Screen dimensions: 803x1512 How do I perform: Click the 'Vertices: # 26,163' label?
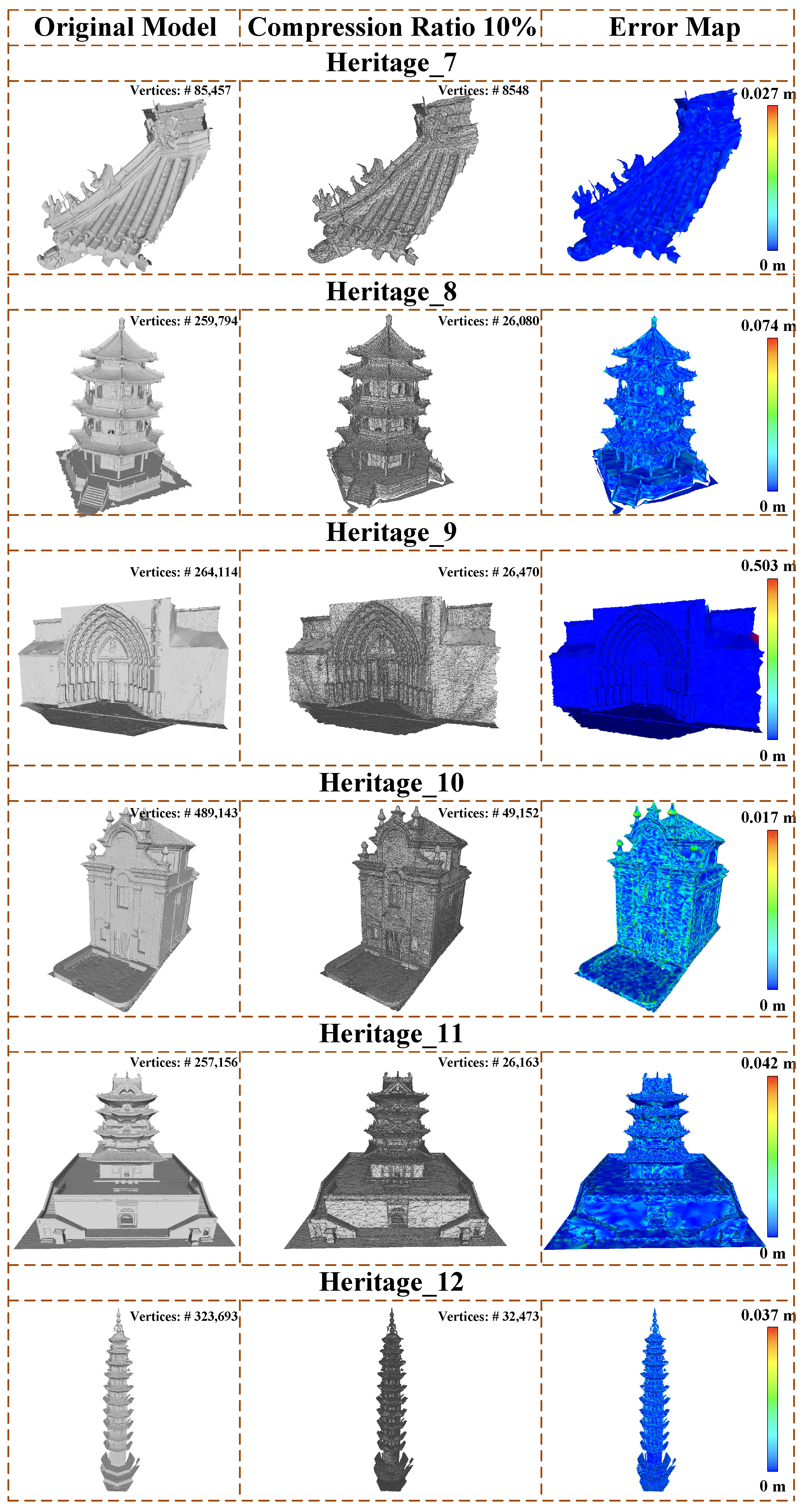[x=488, y=1063]
